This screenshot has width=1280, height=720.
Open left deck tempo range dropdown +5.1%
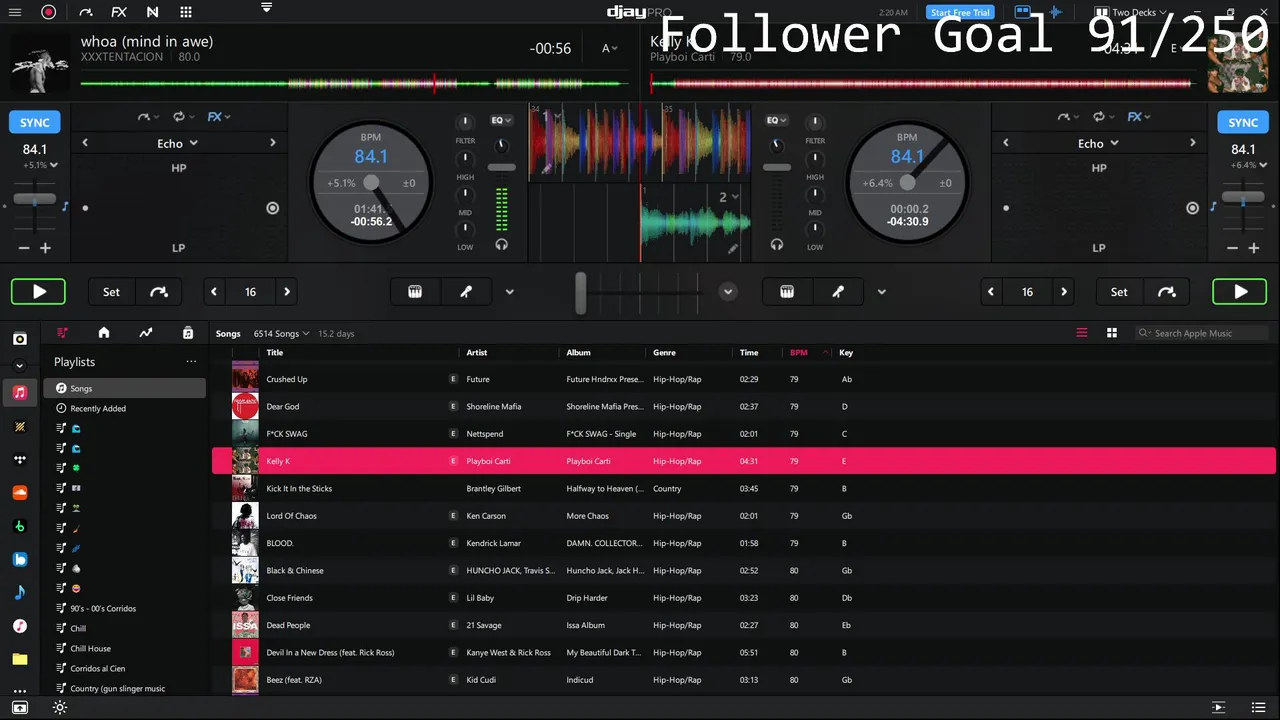(41, 165)
